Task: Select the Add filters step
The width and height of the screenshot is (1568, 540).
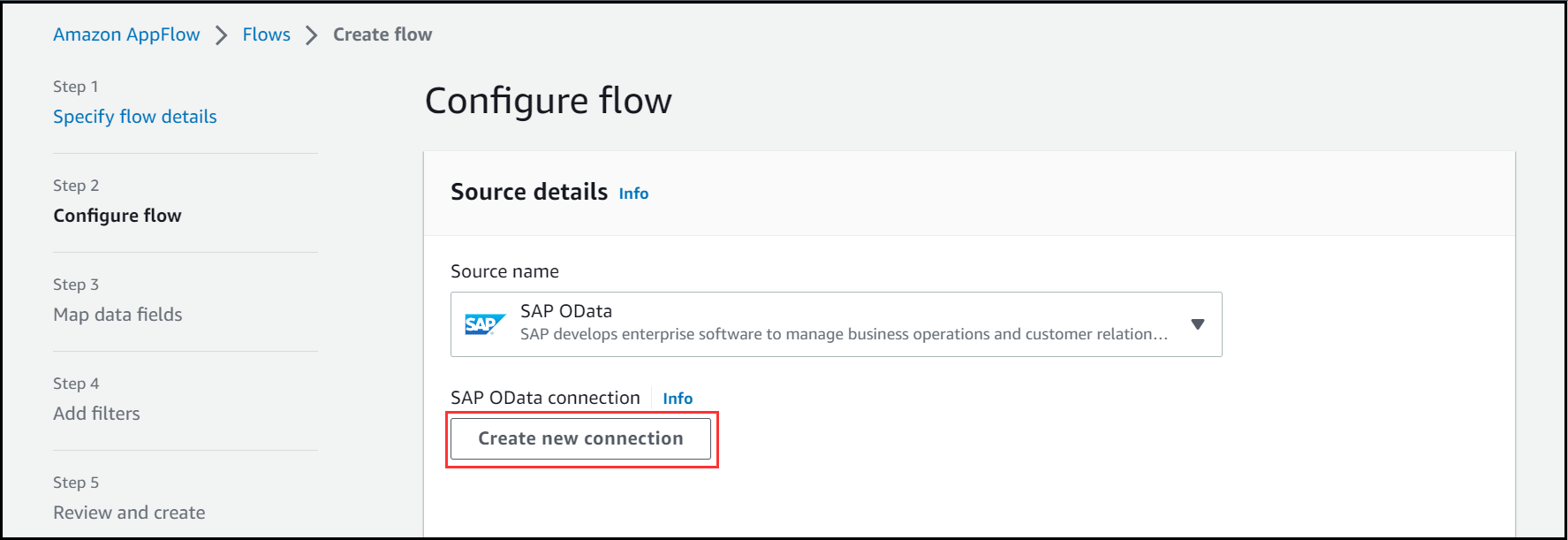Action: click(x=96, y=414)
